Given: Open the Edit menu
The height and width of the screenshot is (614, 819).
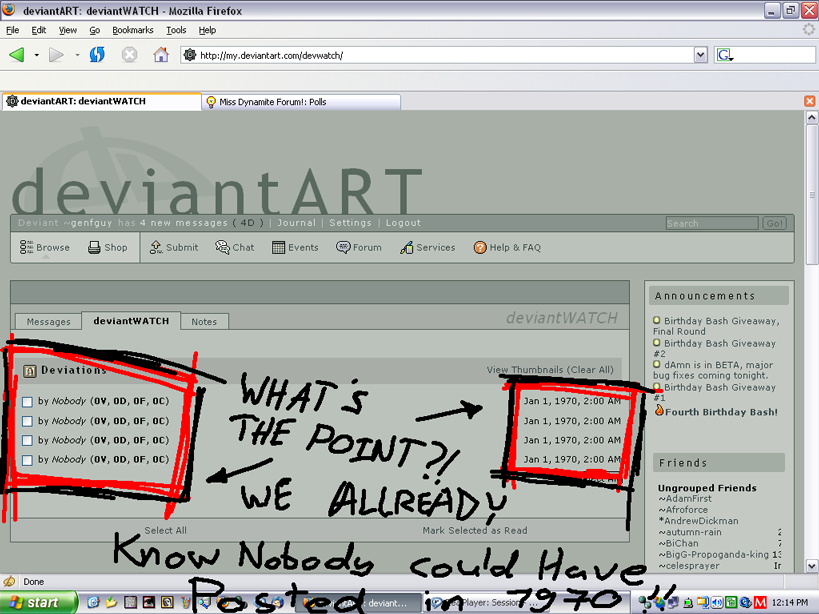Looking at the screenshot, I should 39,30.
